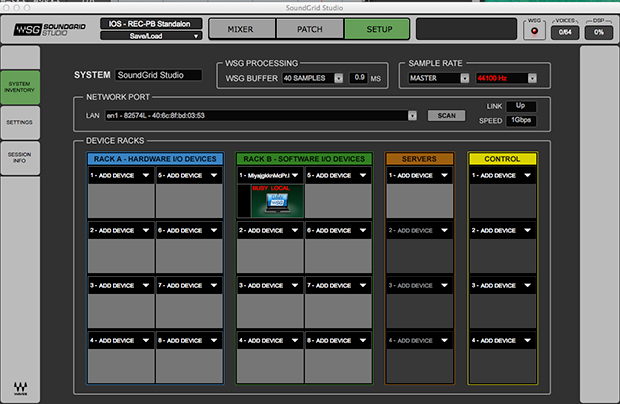Click the 0.9 MS latency value
Image resolution: width=620 pixels, height=404 pixels.
[359, 77]
